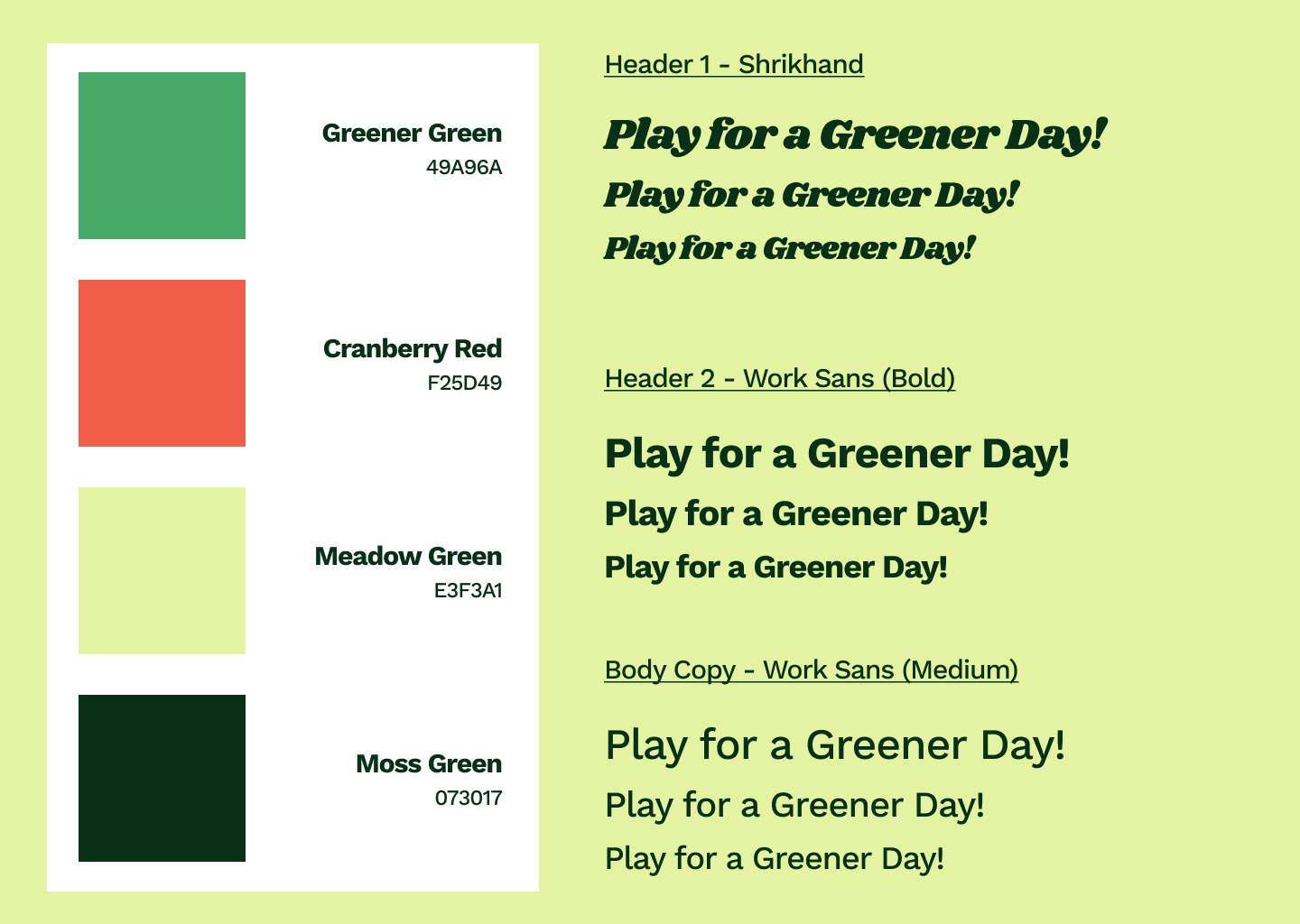Click the 073017 hex code

tap(469, 799)
